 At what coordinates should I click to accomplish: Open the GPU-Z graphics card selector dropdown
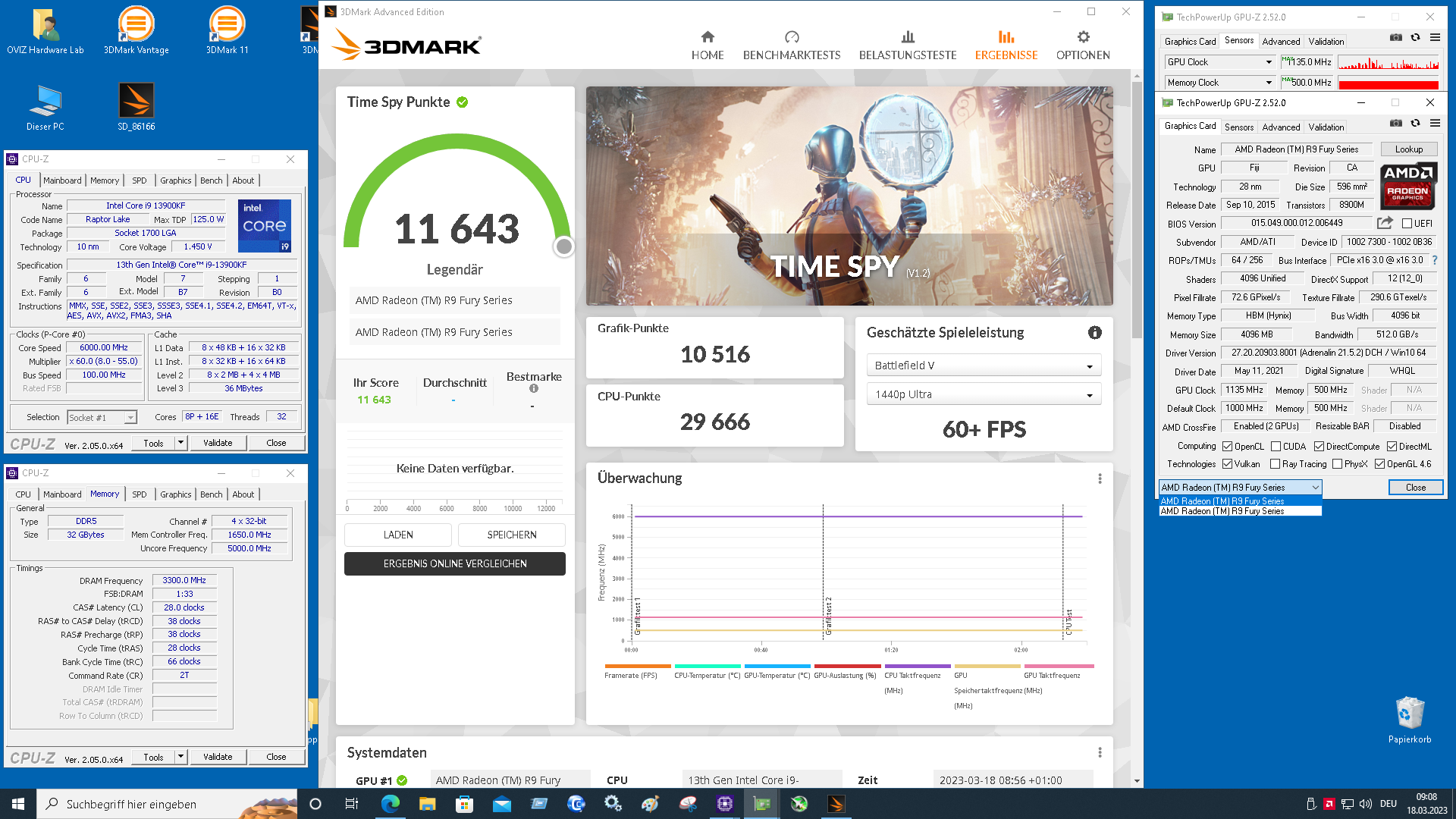tap(1241, 488)
